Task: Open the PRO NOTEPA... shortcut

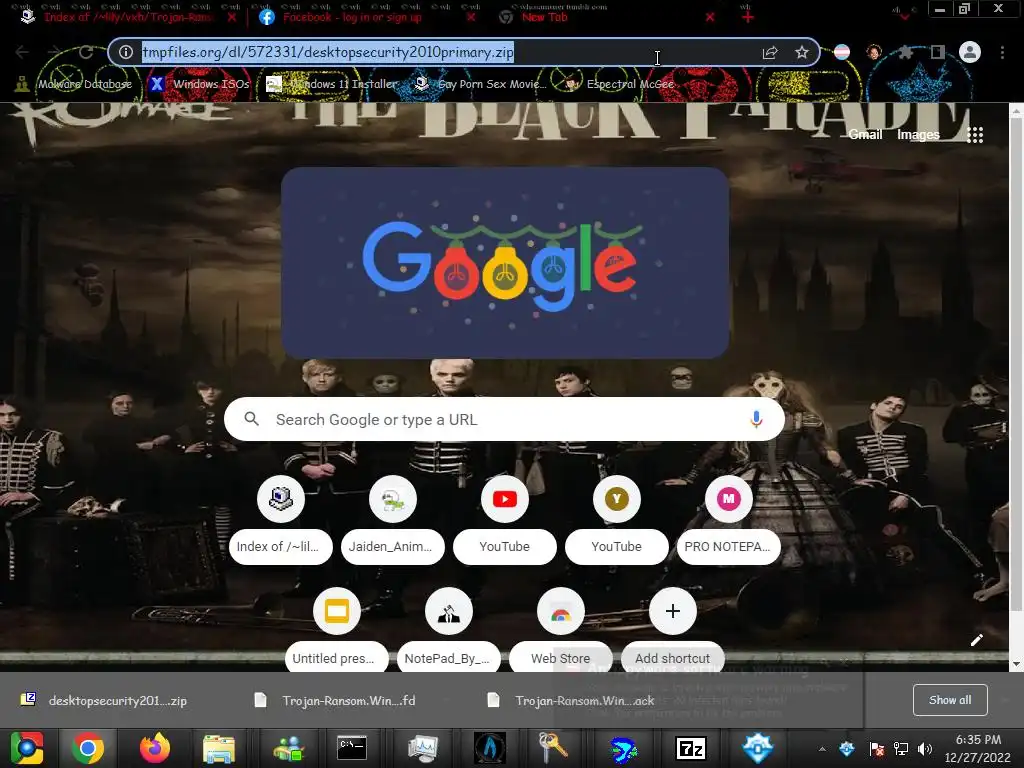Action: (x=729, y=521)
